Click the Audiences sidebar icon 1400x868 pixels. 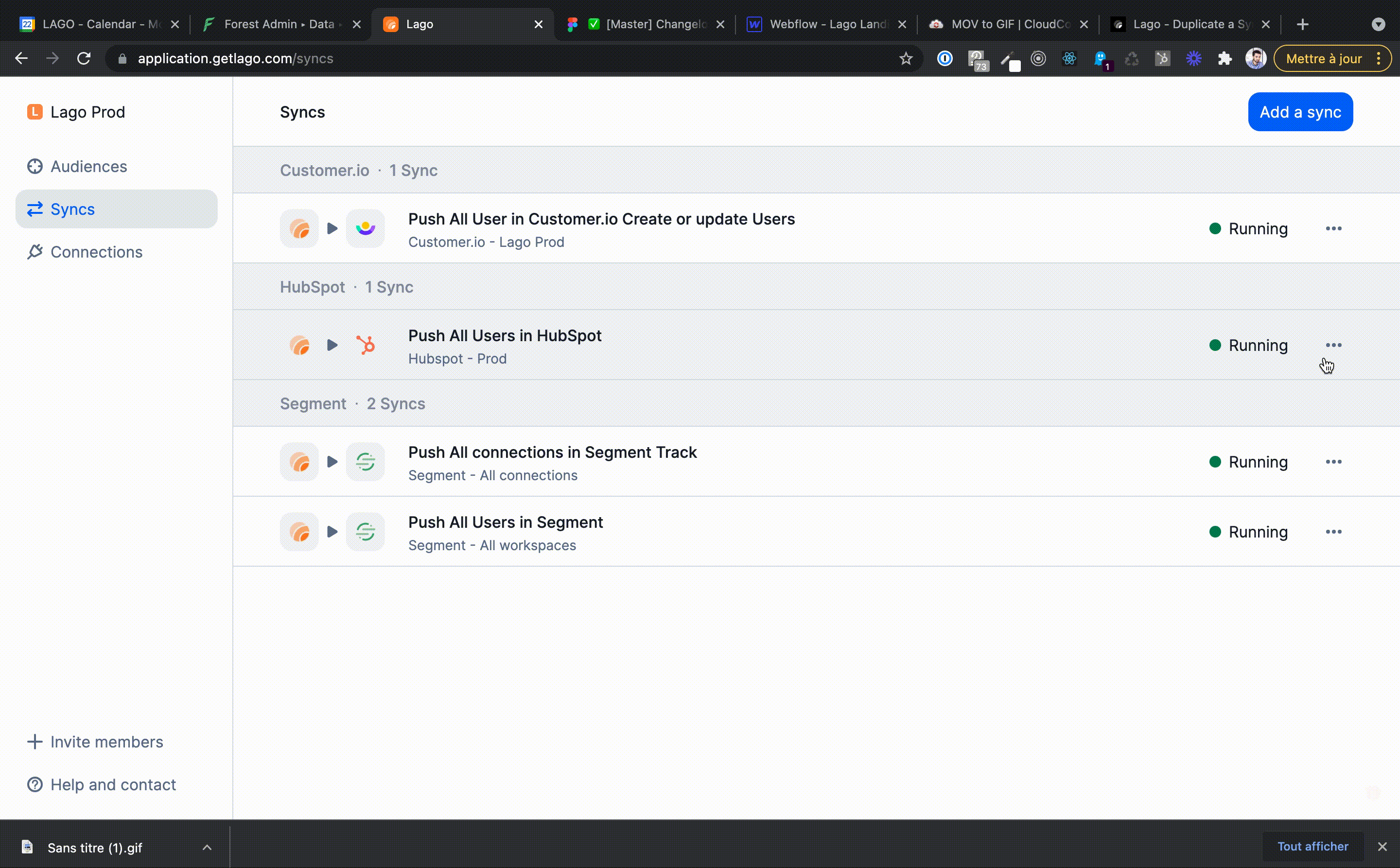tap(35, 167)
